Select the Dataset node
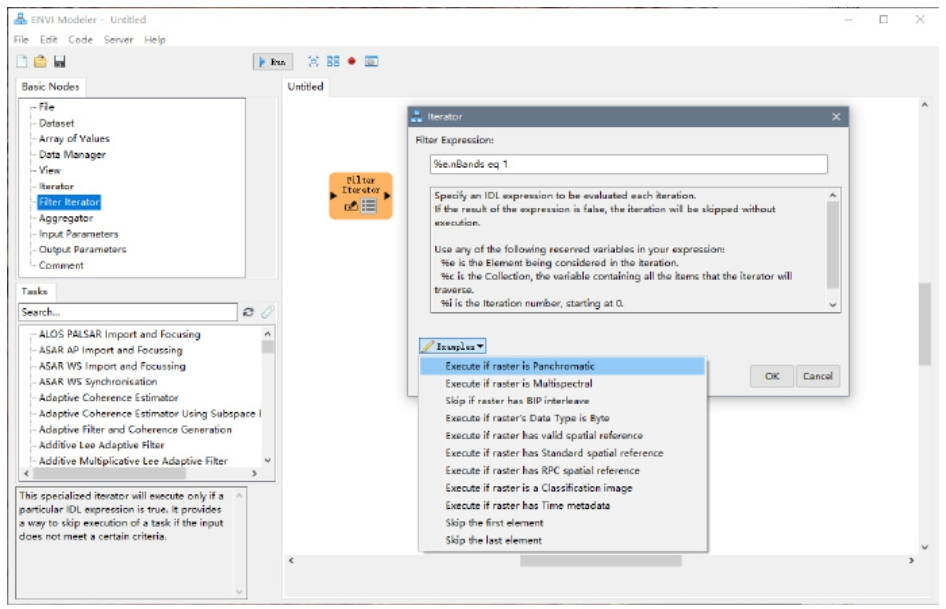 [56, 123]
